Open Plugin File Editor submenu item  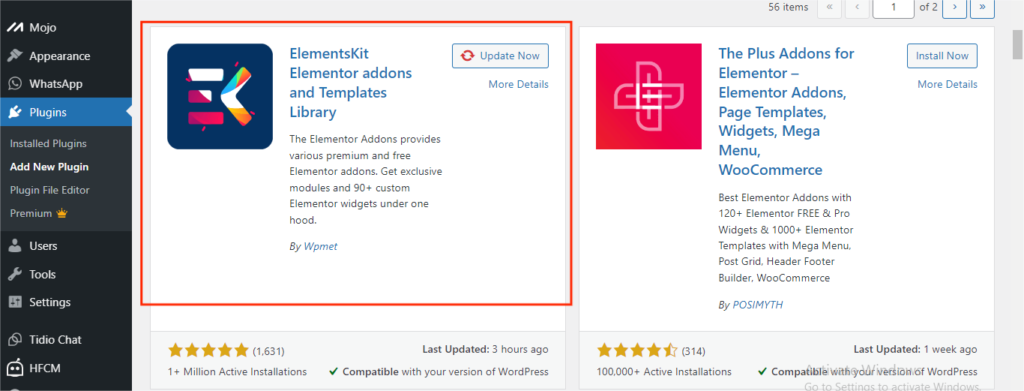pyautogui.click(x=50, y=190)
